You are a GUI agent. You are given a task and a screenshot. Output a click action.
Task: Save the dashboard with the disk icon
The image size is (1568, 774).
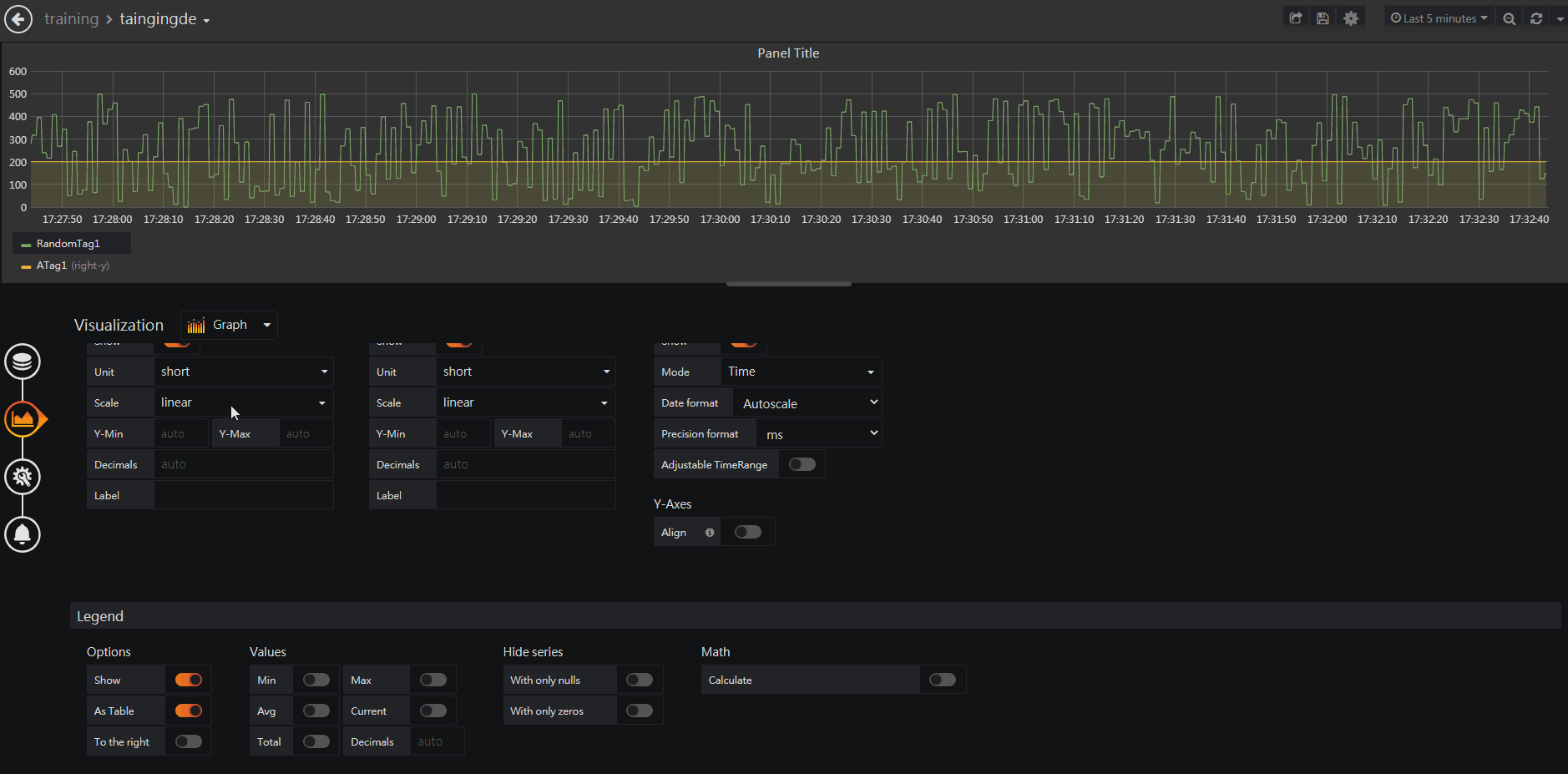1323,18
